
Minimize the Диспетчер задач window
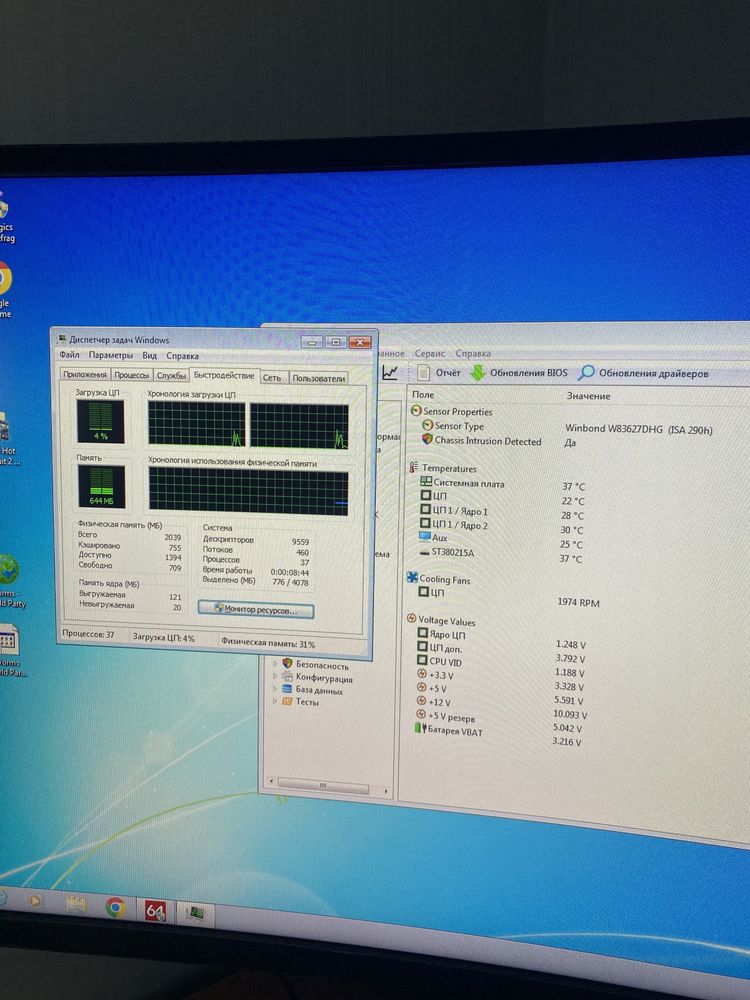click(311, 342)
